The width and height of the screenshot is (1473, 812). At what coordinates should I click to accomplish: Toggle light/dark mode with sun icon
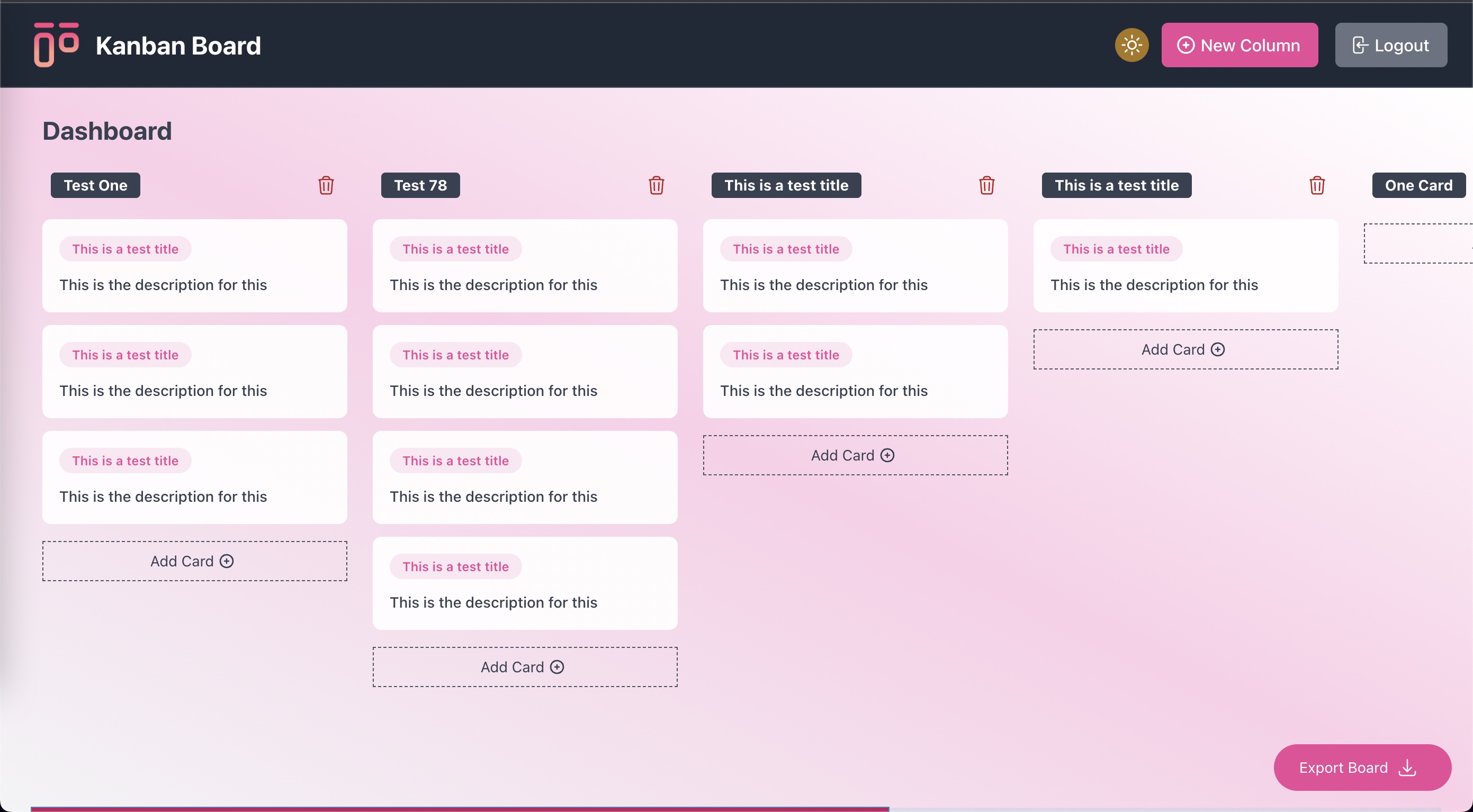[1132, 45]
